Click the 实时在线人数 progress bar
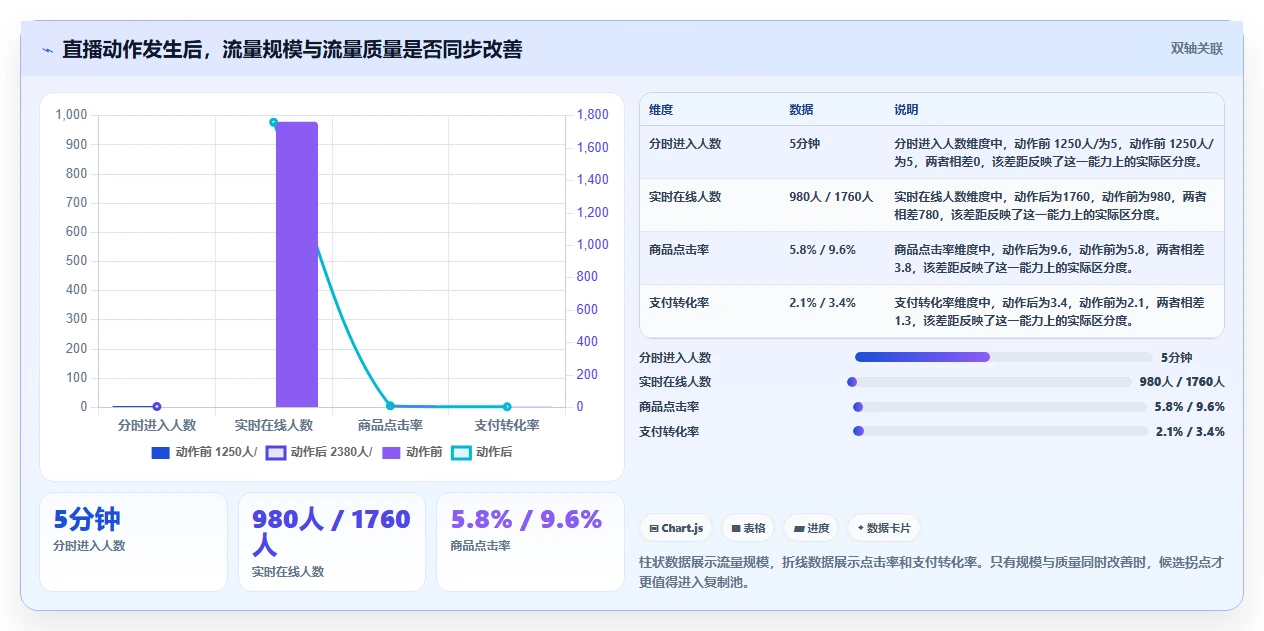Screen dimensions: 1264x631 pyautogui.click(x=989, y=382)
